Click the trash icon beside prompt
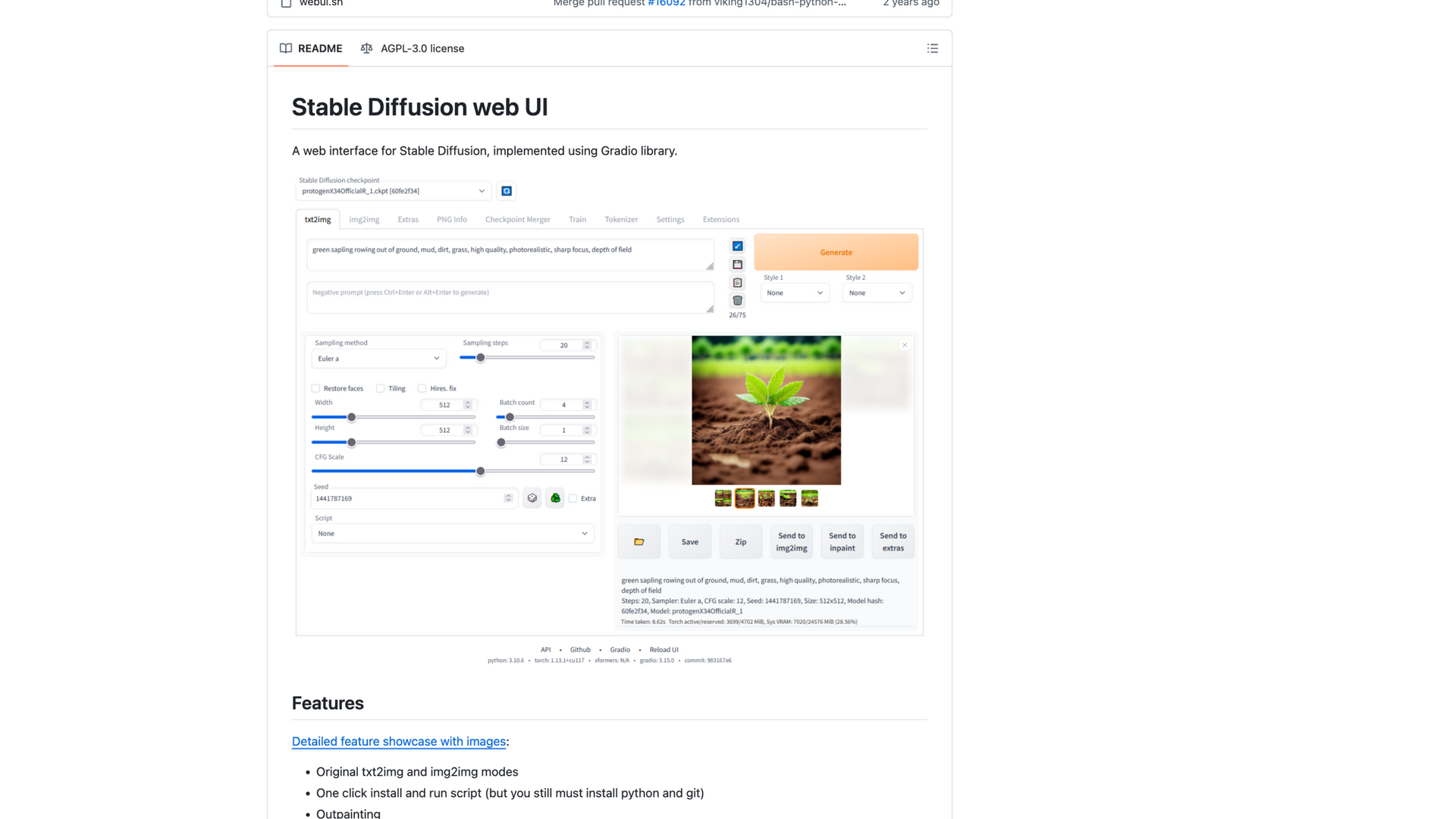 pos(737,301)
